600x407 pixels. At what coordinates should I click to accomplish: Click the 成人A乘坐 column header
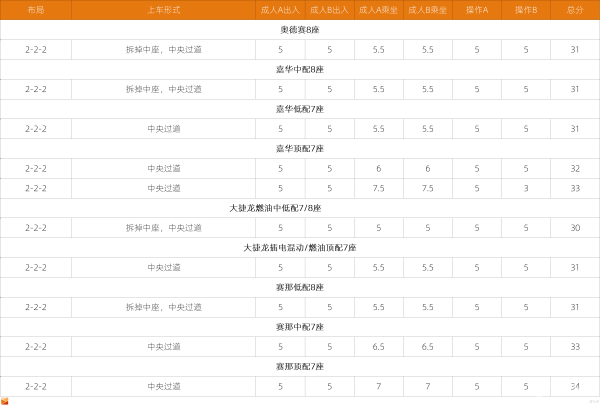click(x=378, y=10)
